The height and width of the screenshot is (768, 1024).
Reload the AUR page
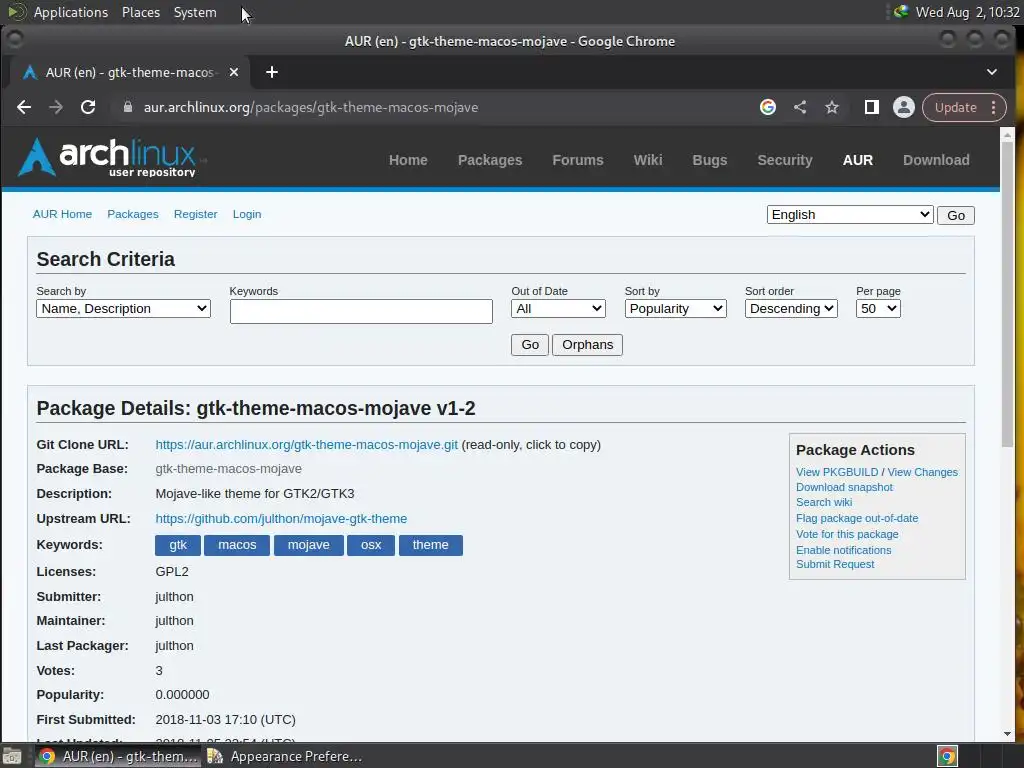pyautogui.click(x=88, y=107)
